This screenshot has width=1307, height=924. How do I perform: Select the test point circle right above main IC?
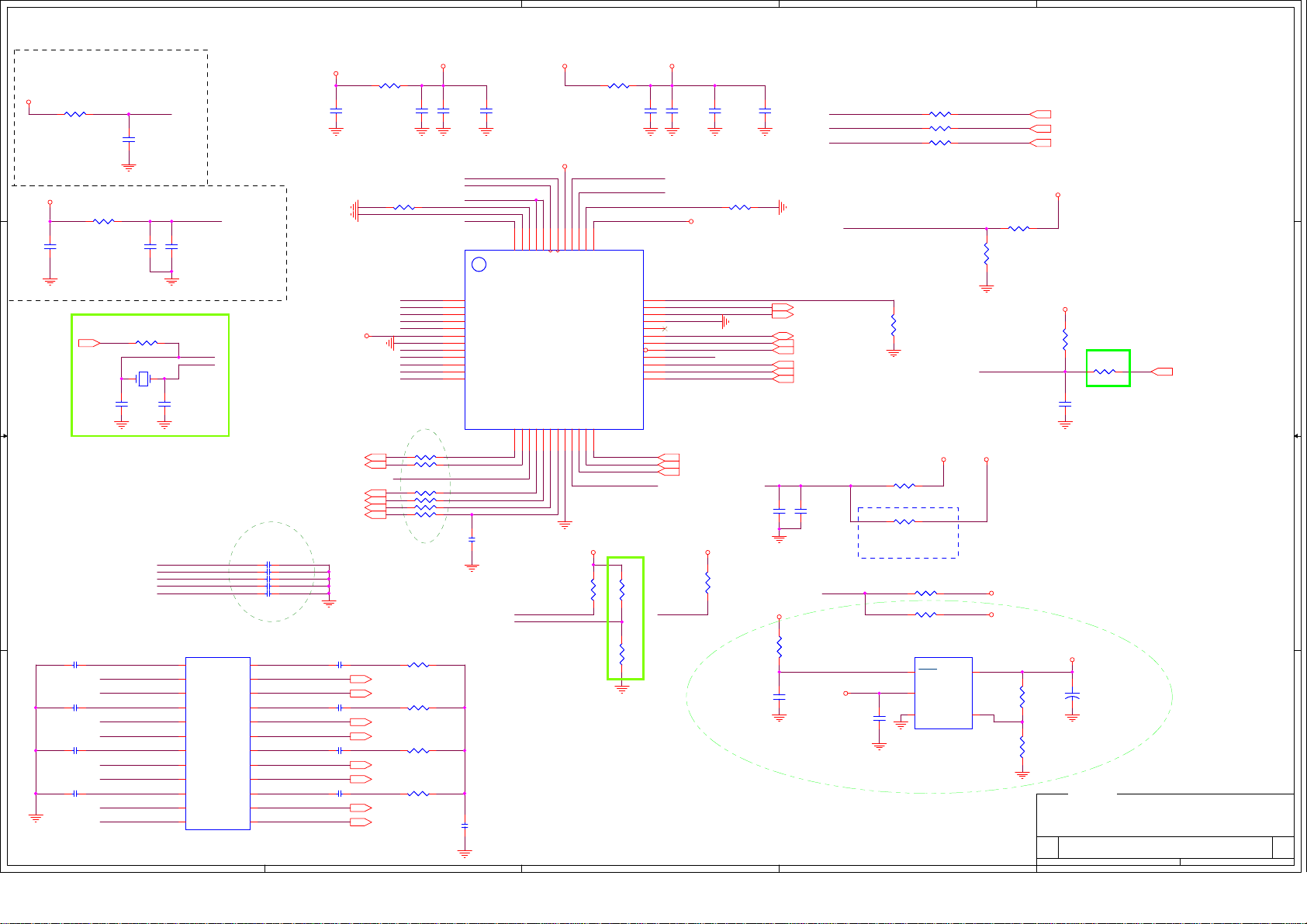tap(690, 221)
